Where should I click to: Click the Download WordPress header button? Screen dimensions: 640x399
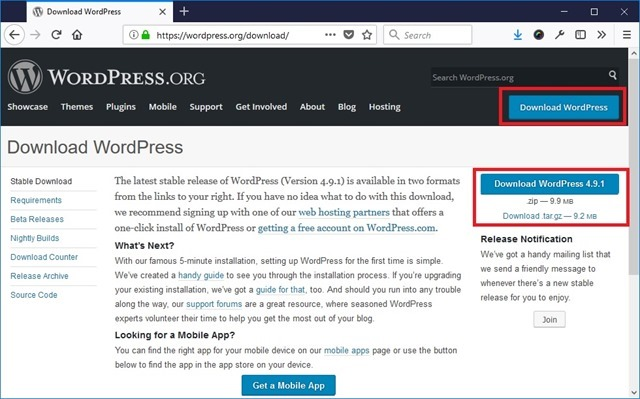click(x=563, y=107)
